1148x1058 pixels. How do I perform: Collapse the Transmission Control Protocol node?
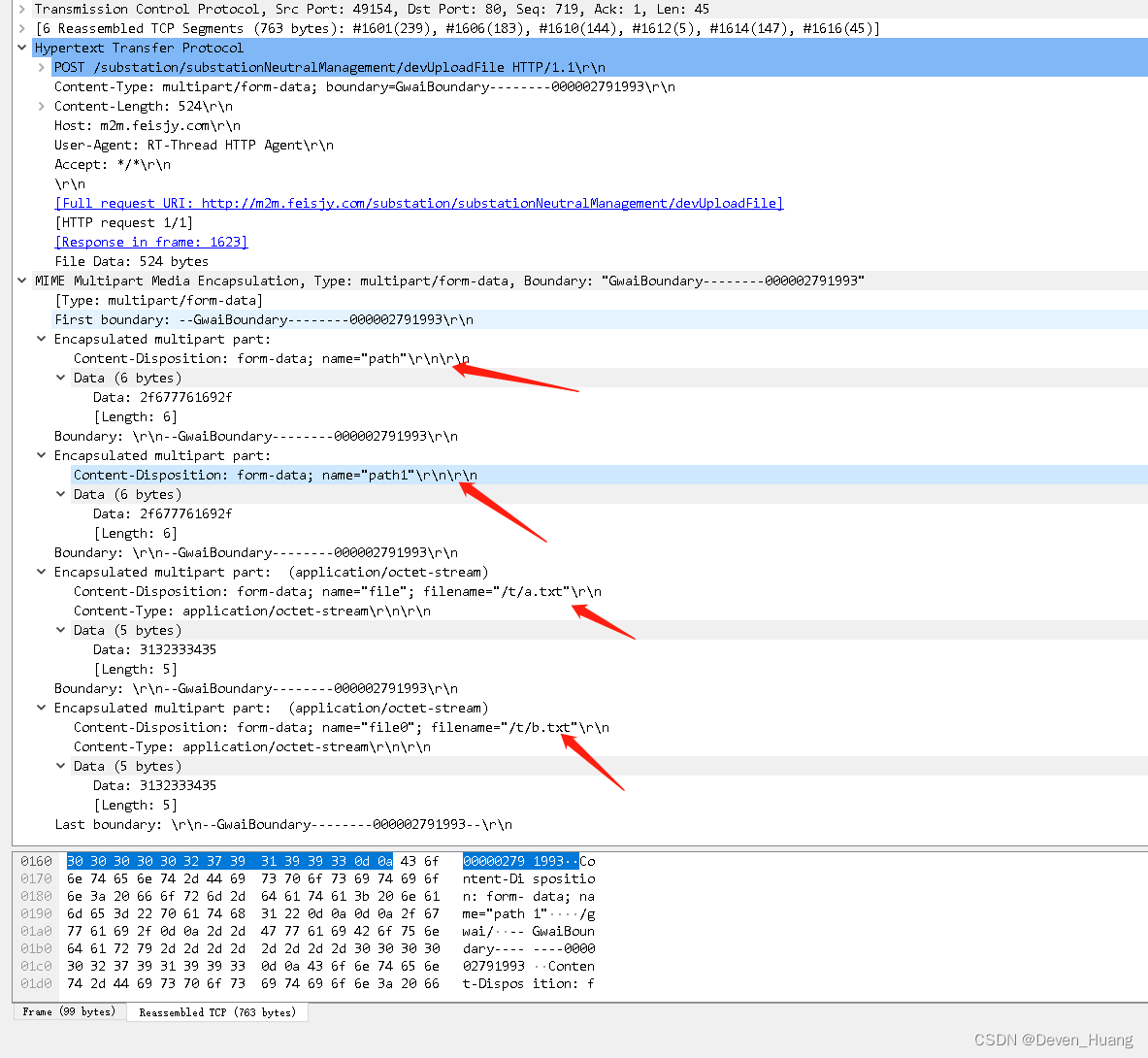[x=21, y=9]
